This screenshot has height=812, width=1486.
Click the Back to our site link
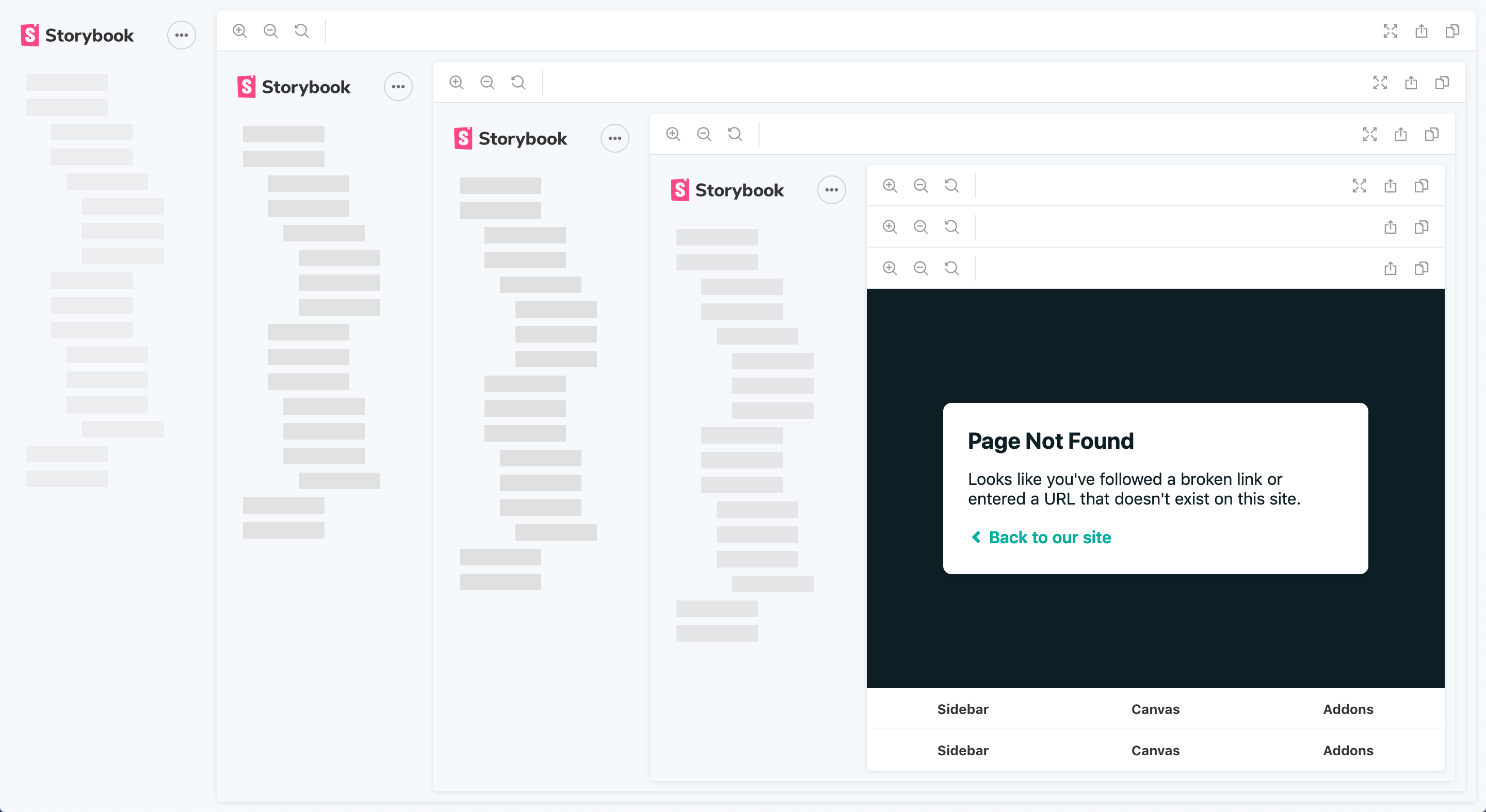pyautogui.click(x=1049, y=538)
